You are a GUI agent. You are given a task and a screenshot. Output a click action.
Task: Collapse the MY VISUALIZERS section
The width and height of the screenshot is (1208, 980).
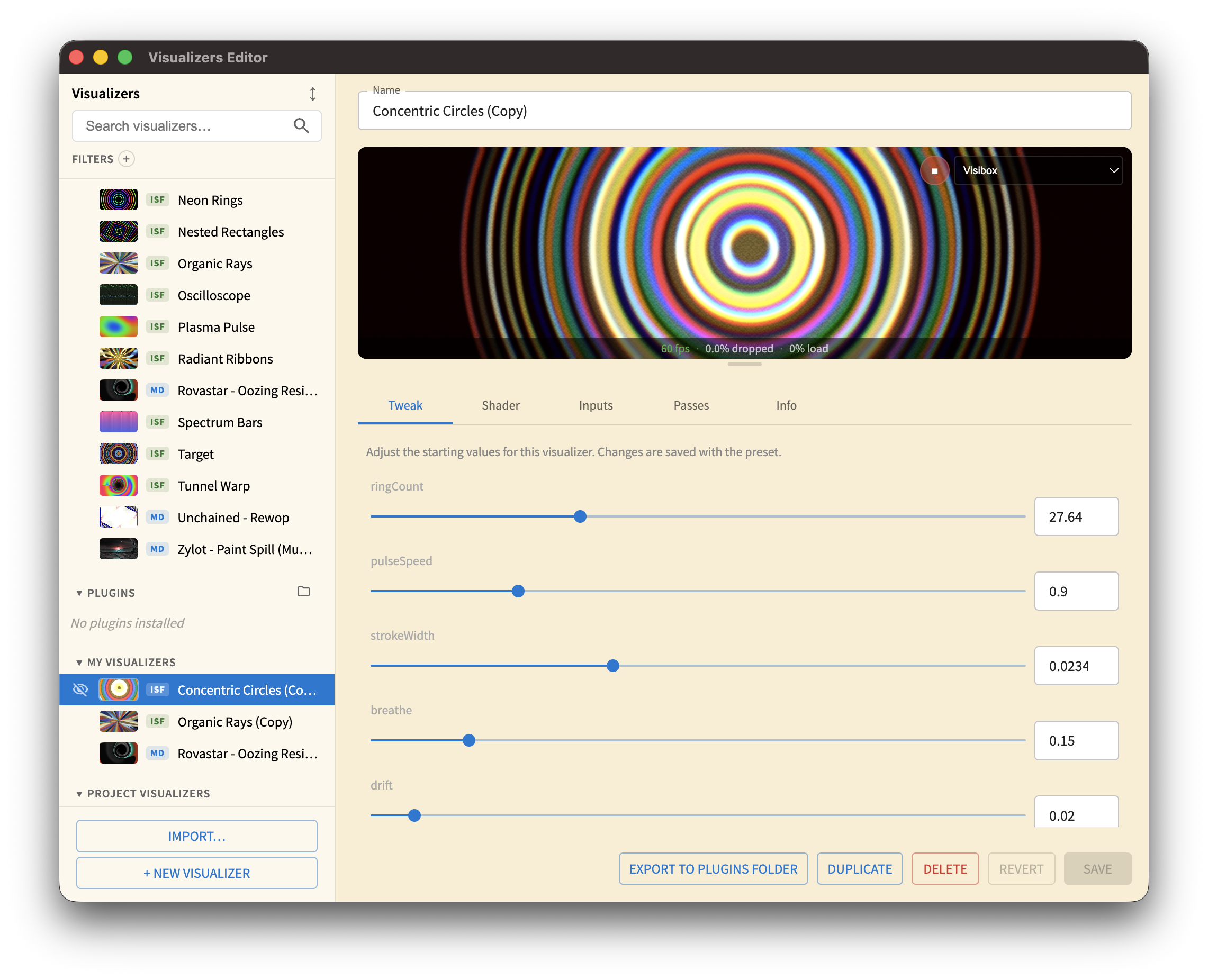point(79,661)
